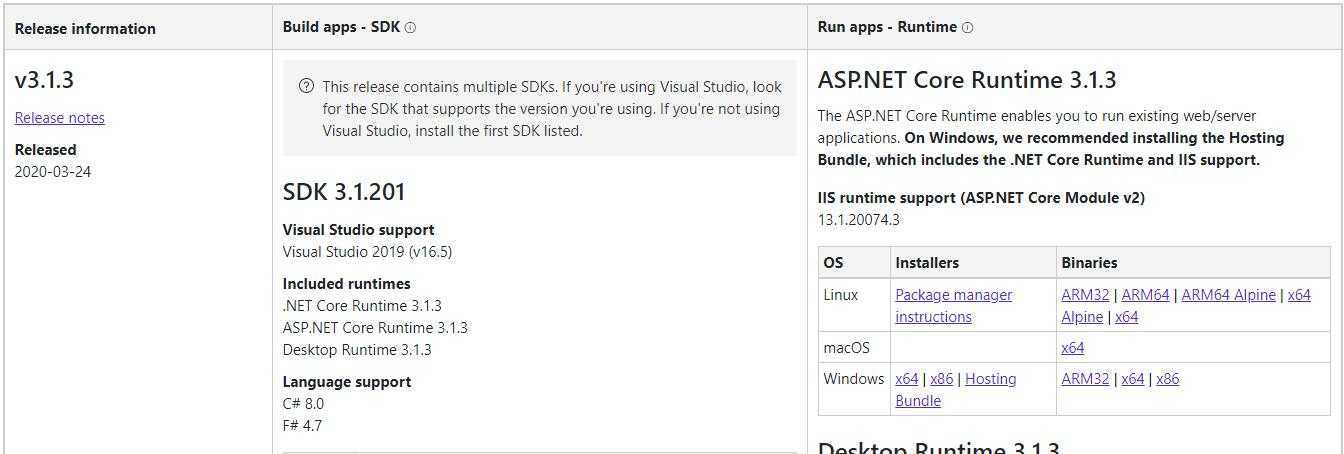
Task: Download Windows x86 binaries
Action: (x=1168, y=379)
